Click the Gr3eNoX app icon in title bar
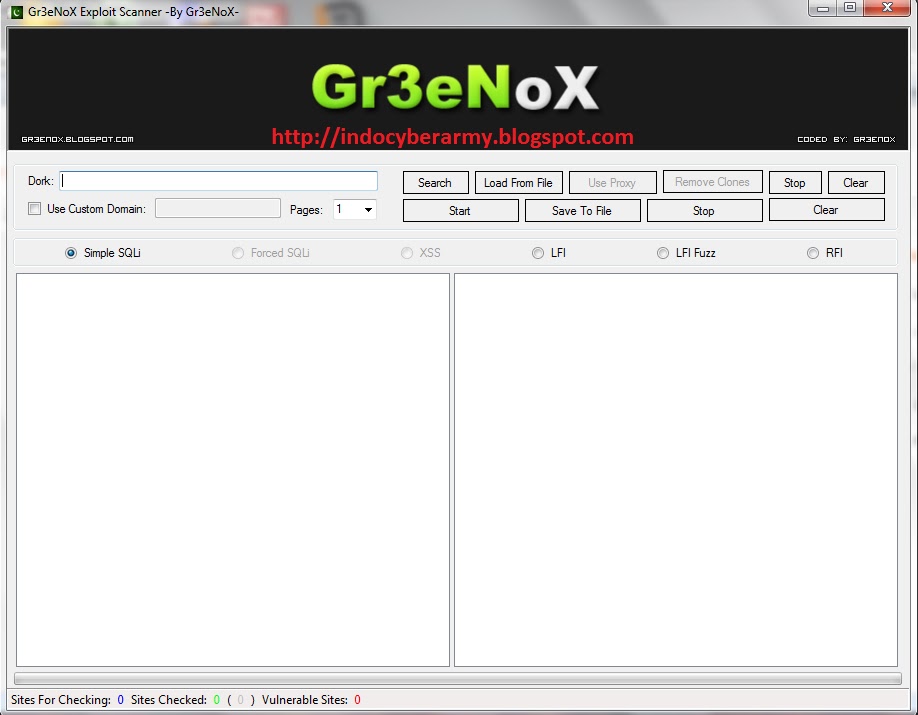Viewport: 918px width, 715px height. [x=17, y=12]
